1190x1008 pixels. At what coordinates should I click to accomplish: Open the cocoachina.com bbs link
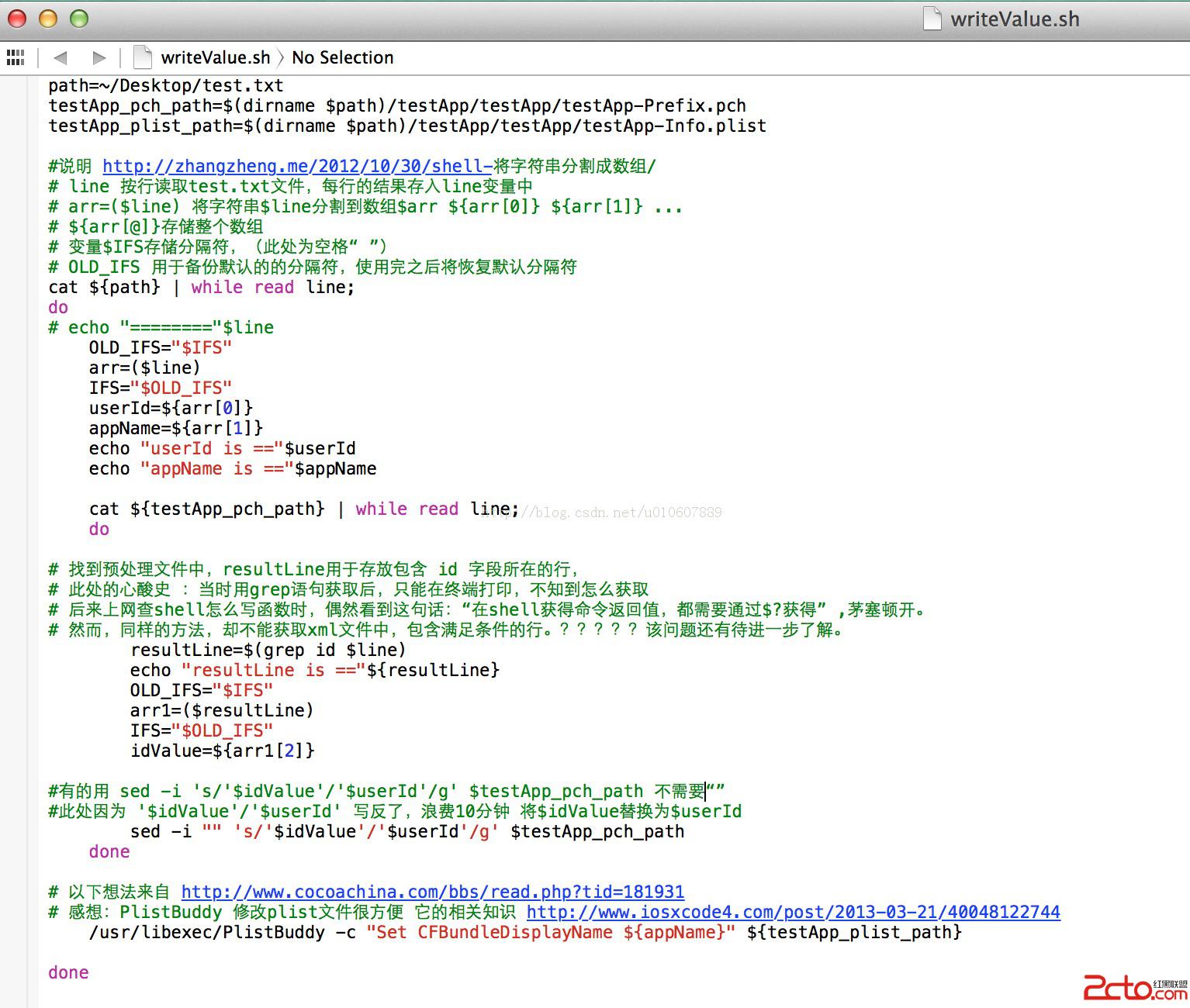[x=432, y=892]
